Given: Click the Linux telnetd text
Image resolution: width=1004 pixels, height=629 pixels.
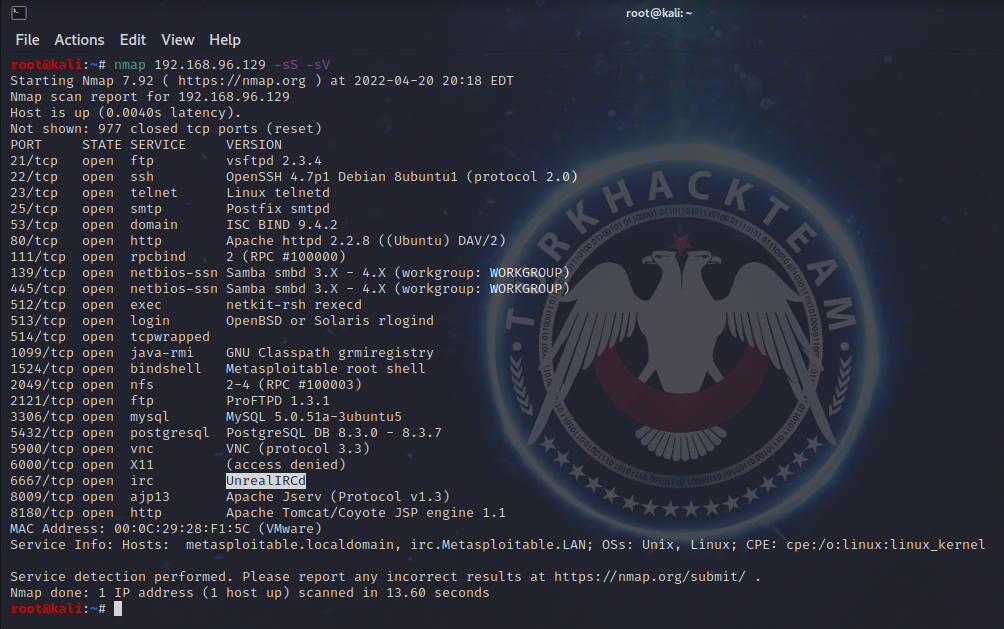Looking at the screenshot, I should [x=278, y=193].
